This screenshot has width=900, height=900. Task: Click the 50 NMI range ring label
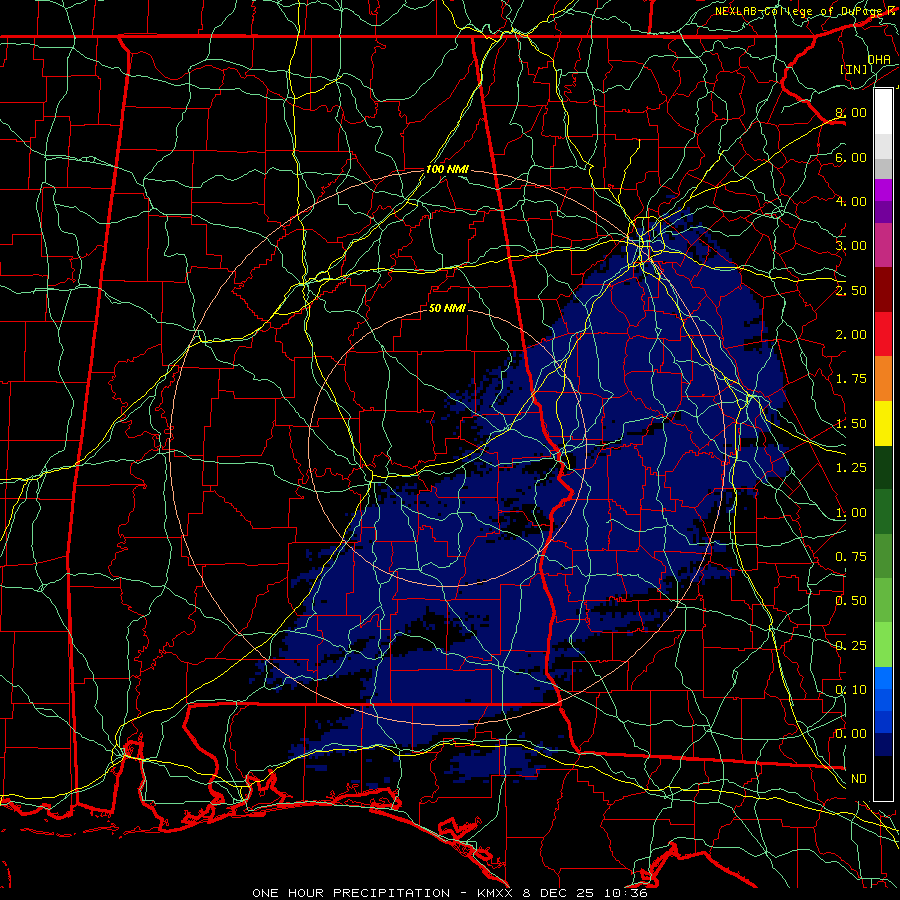[x=447, y=308]
